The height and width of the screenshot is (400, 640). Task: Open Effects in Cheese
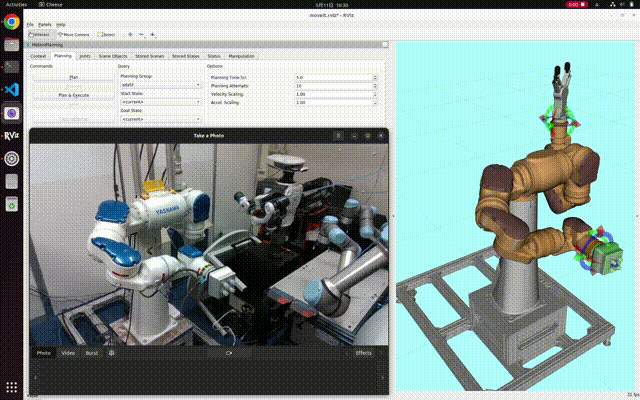(363, 353)
